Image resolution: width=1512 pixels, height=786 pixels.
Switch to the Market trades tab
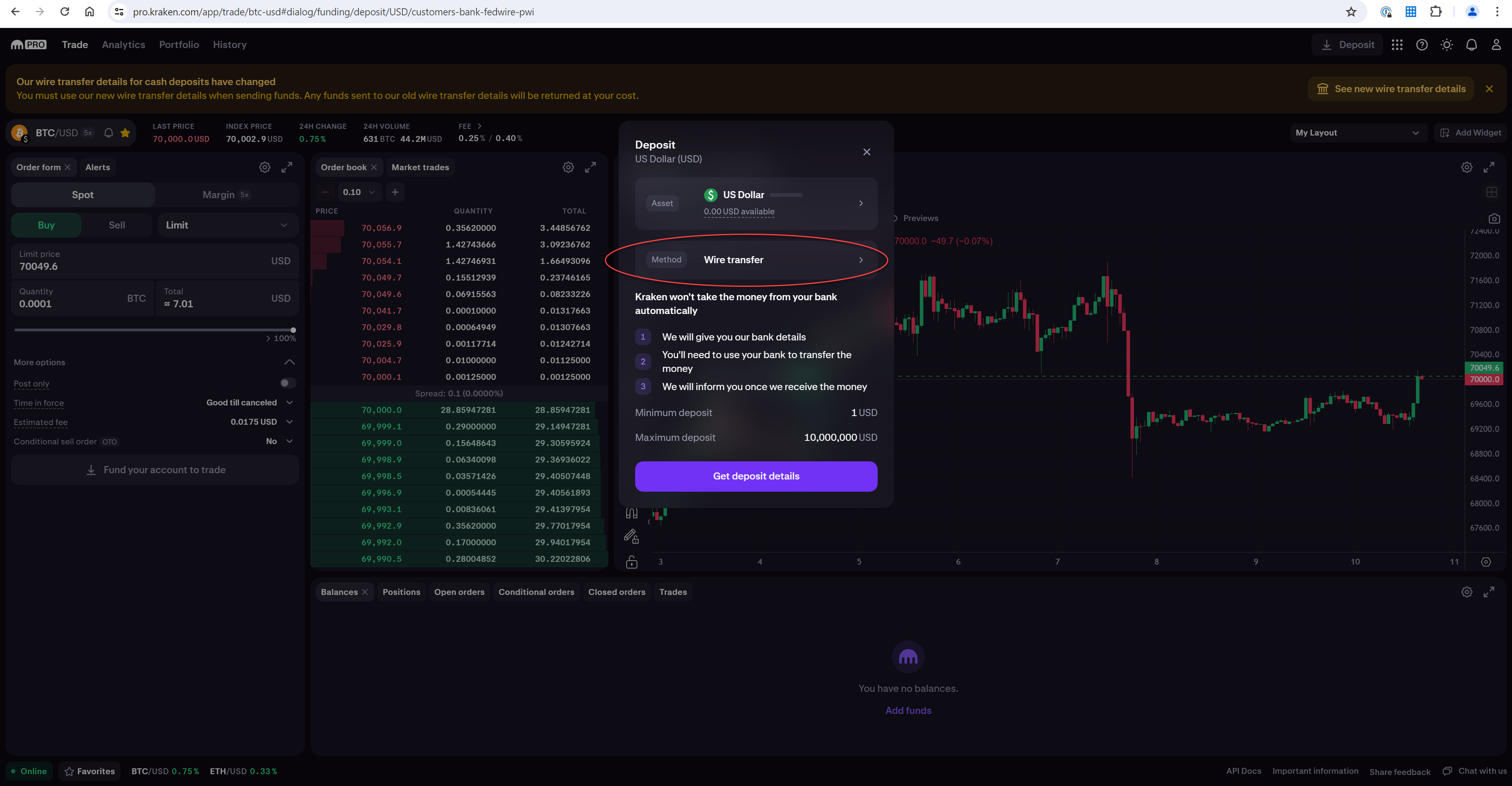point(420,167)
